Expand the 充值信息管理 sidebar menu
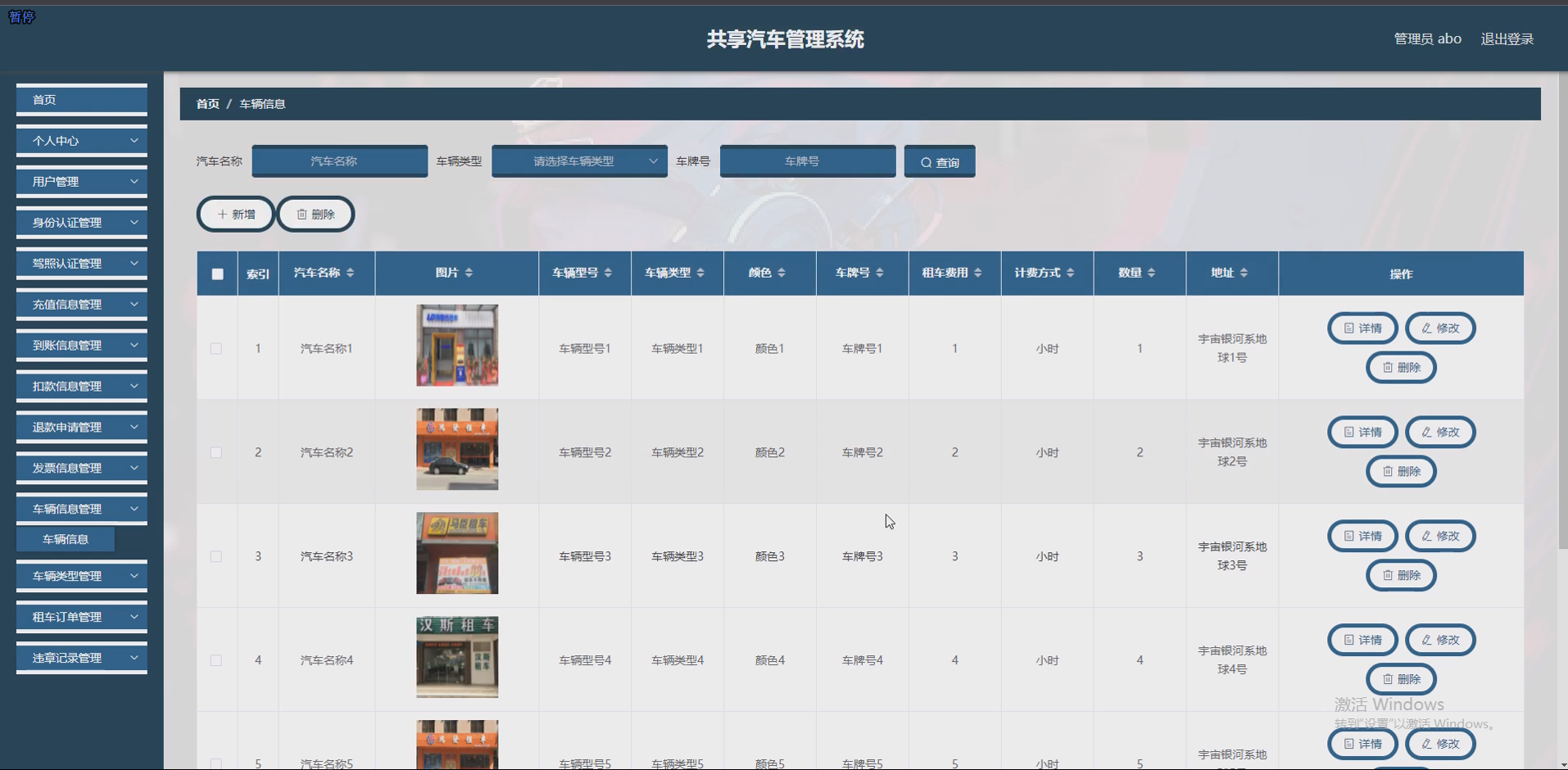Viewport: 1568px width, 770px height. point(82,305)
